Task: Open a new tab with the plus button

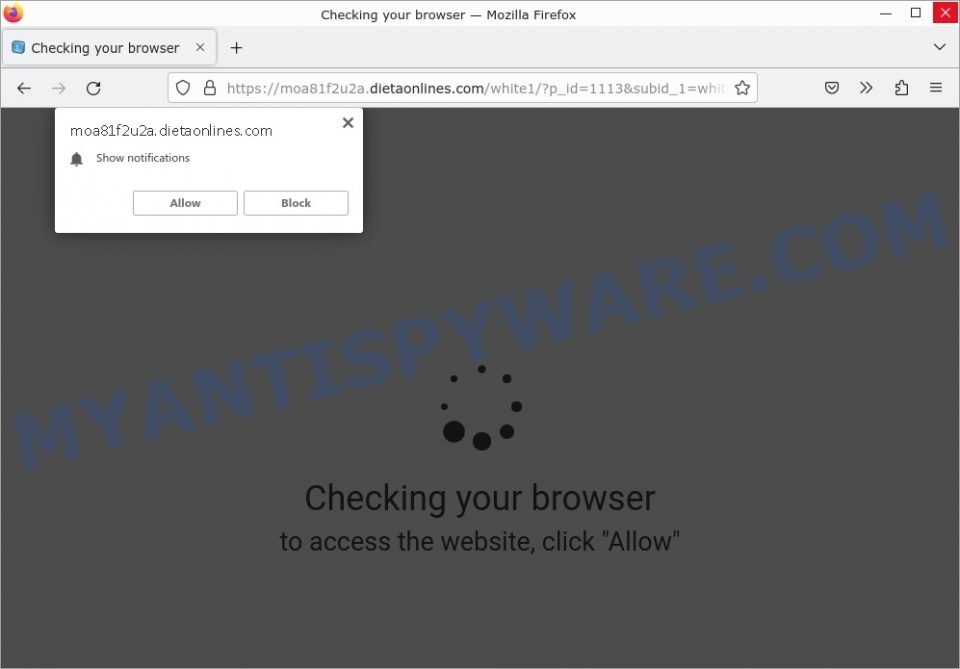Action: pyautogui.click(x=236, y=47)
